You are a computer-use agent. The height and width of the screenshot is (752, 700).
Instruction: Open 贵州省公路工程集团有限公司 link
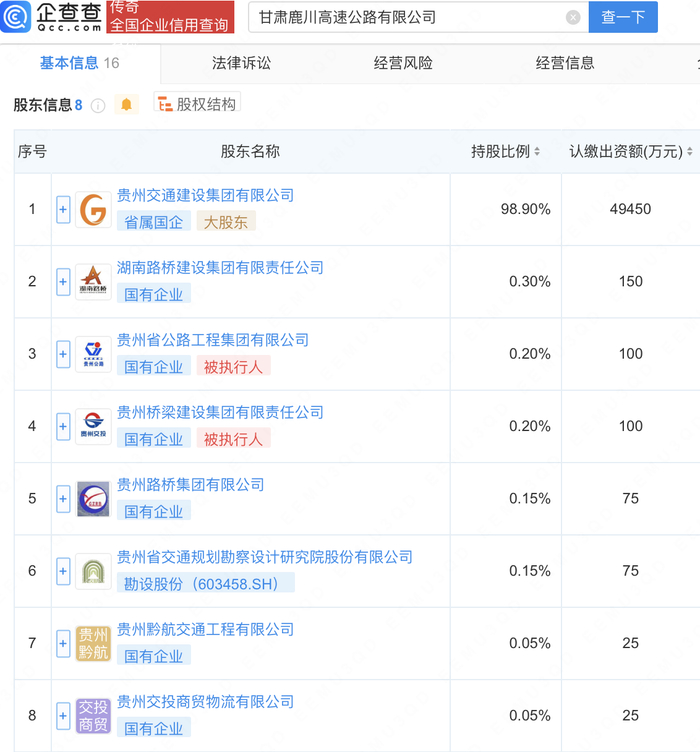pos(213,340)
